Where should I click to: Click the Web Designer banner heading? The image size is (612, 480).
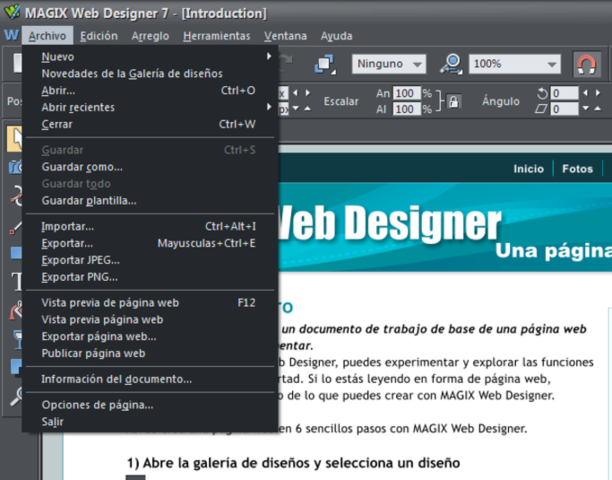[x=390, y=223]
